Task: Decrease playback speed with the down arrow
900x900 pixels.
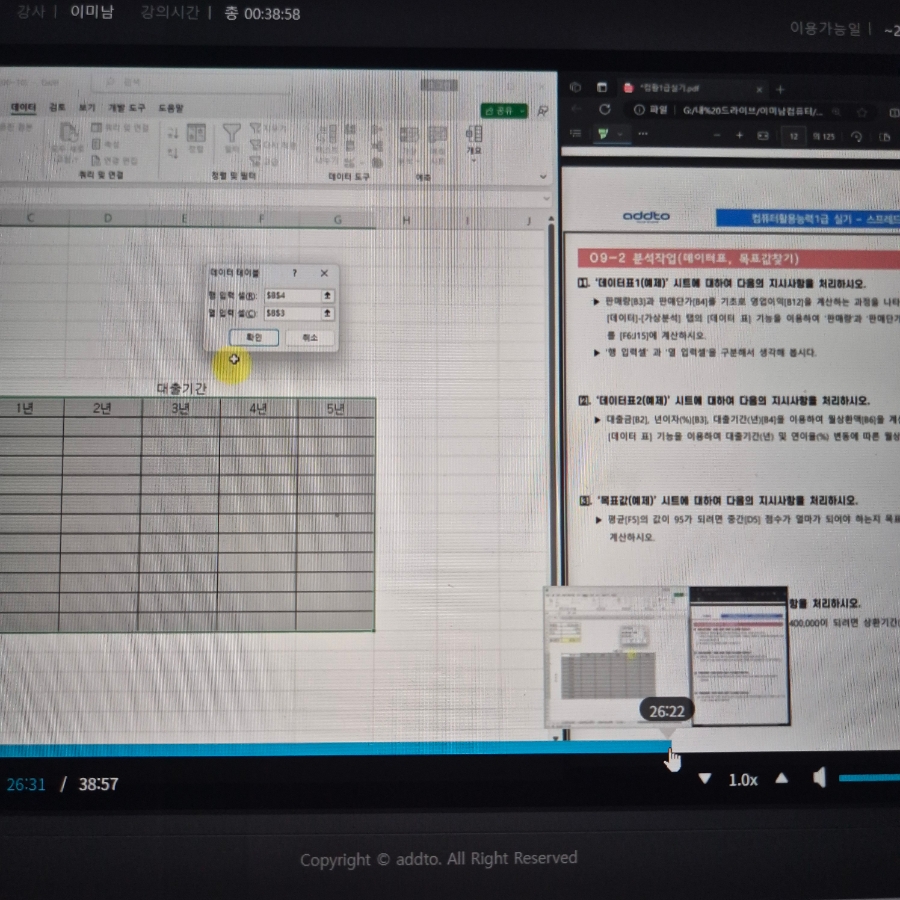Action: pyautogui.click(x=705, y=779)
